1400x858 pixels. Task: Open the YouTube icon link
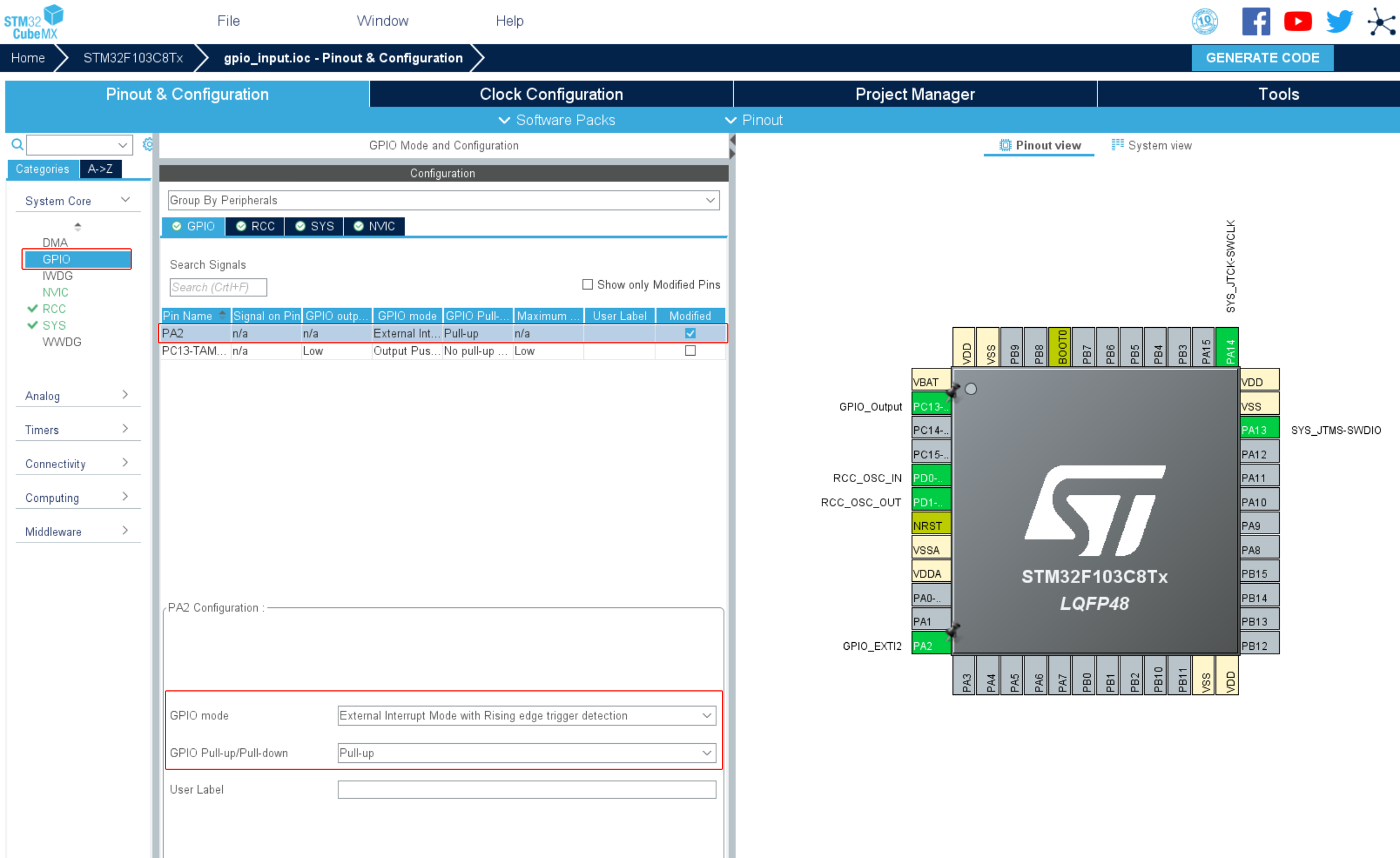pos(1298,21)
